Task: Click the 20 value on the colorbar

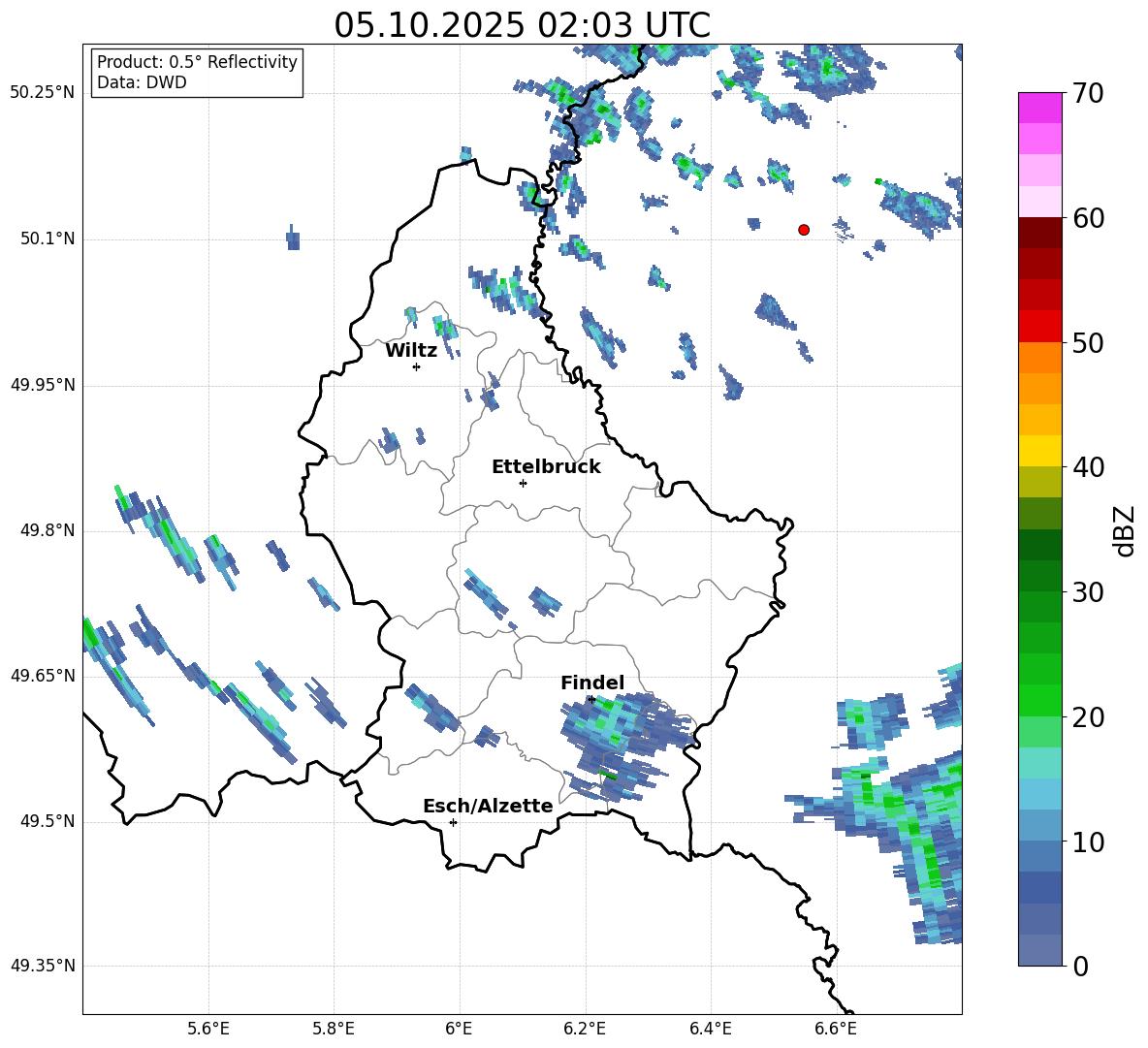Action: point(1087,717)
